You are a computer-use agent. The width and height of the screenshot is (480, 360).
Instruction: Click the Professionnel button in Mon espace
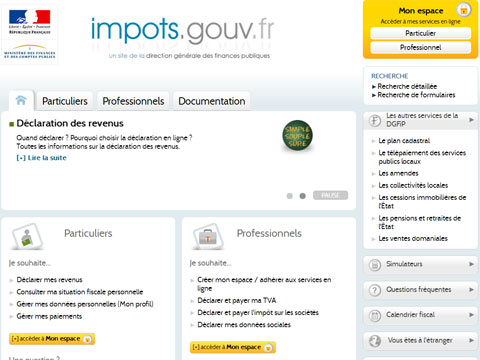tap(421, 47)
